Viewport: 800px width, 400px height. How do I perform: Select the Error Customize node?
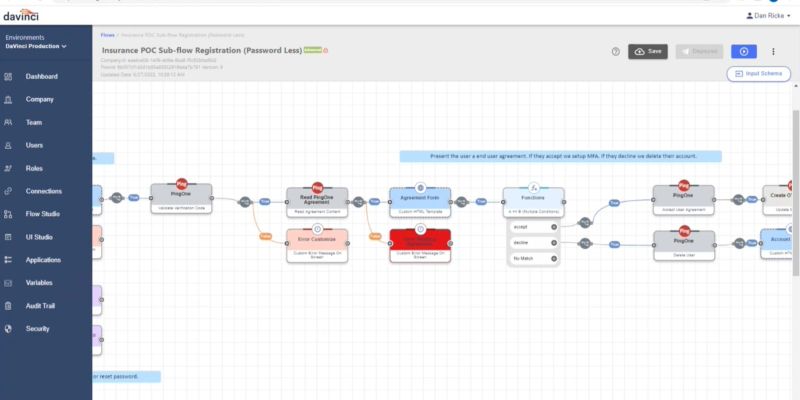[x=317, y=246]
